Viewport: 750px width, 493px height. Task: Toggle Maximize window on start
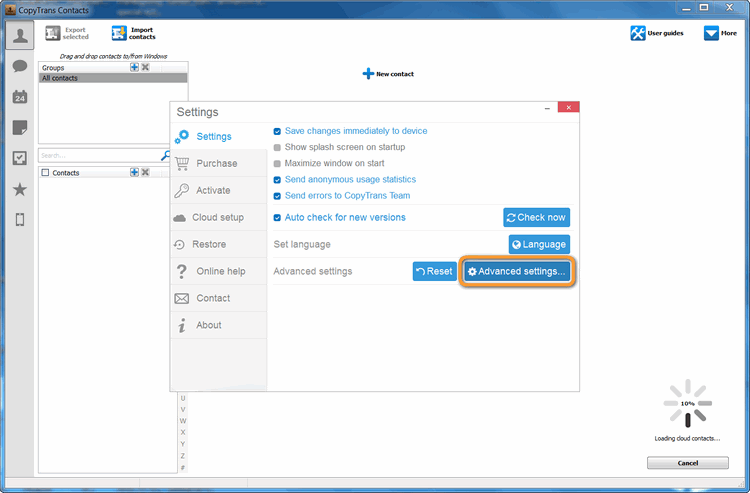click(x=277, y=164)
